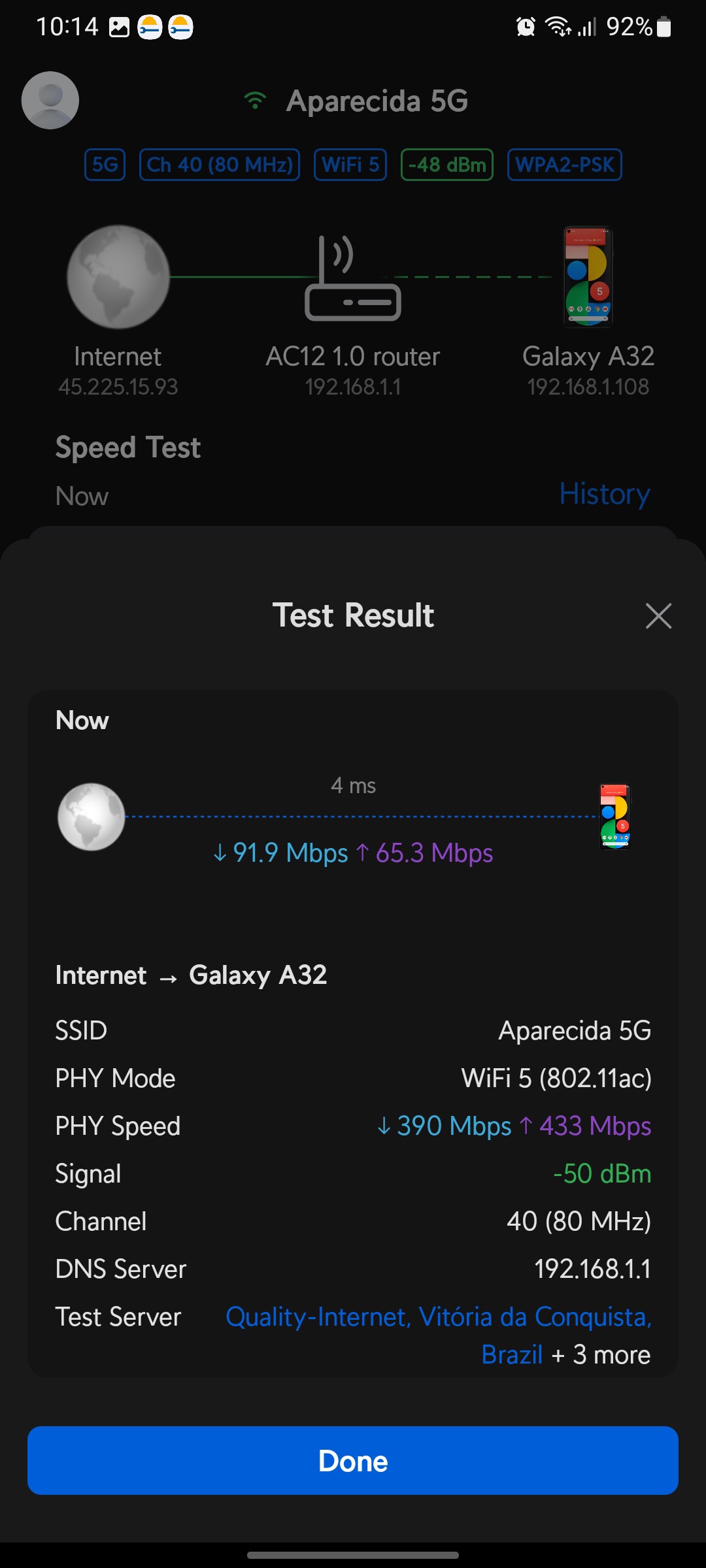Tap the green WiFi signal icon beside Aparecida 5G
The image size is (706, 1568).
pos(255,101)
